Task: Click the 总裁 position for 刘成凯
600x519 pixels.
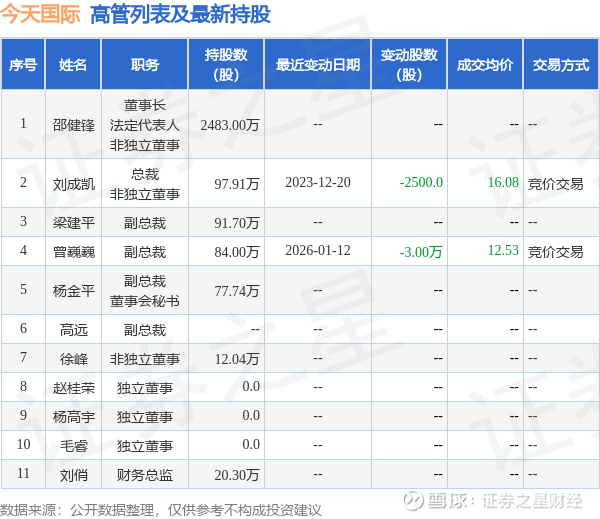Action: [145, 175]
